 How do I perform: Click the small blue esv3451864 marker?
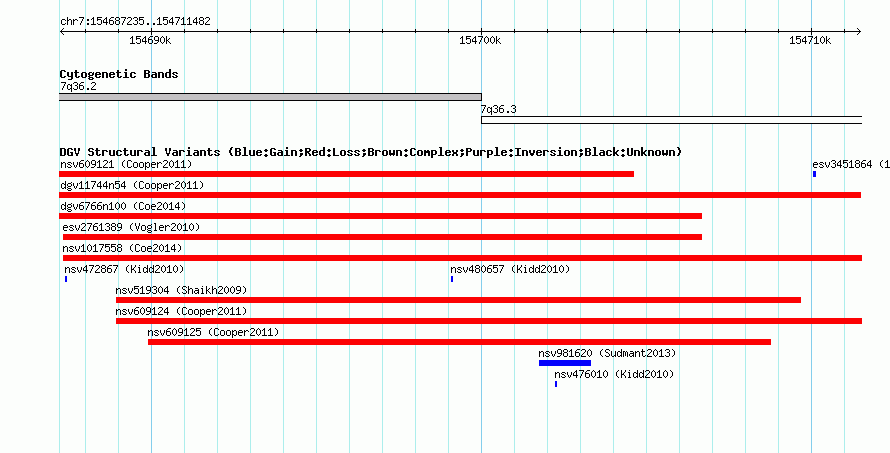click(815, 174)
